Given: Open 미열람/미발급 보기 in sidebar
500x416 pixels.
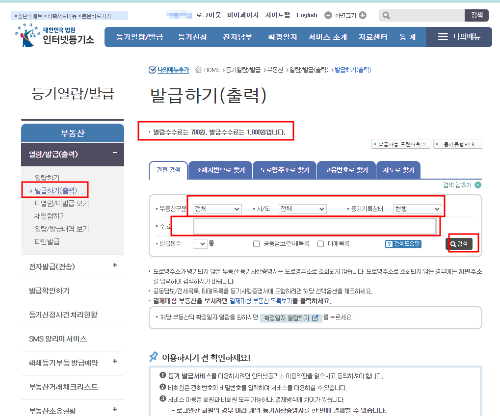Looking at the screenshot, I should pyautogui.click(x=62, y=203).
